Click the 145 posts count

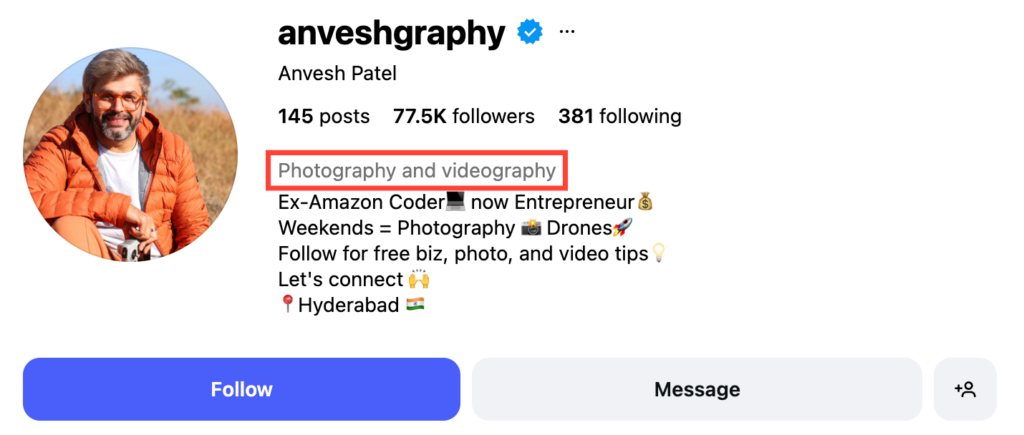[323, 116]
